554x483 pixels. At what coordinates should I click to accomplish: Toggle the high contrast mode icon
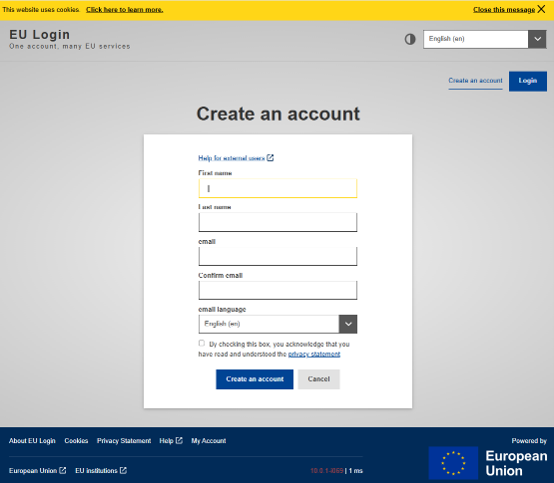click(410, 39)
